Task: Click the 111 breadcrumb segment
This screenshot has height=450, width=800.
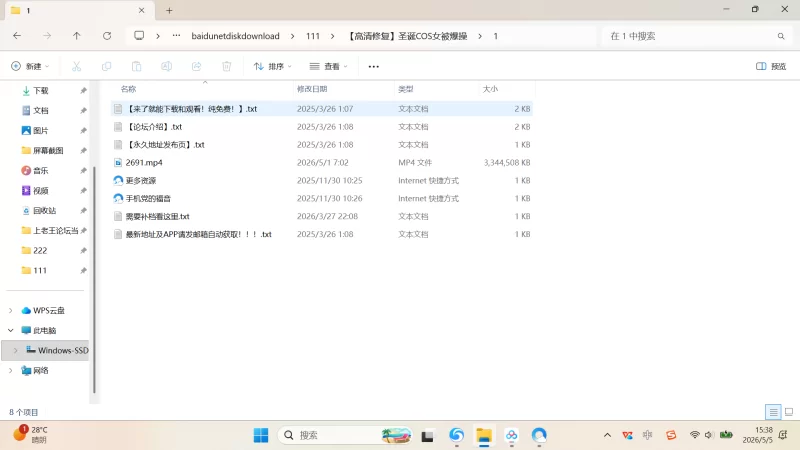Action: coord(313,36)
